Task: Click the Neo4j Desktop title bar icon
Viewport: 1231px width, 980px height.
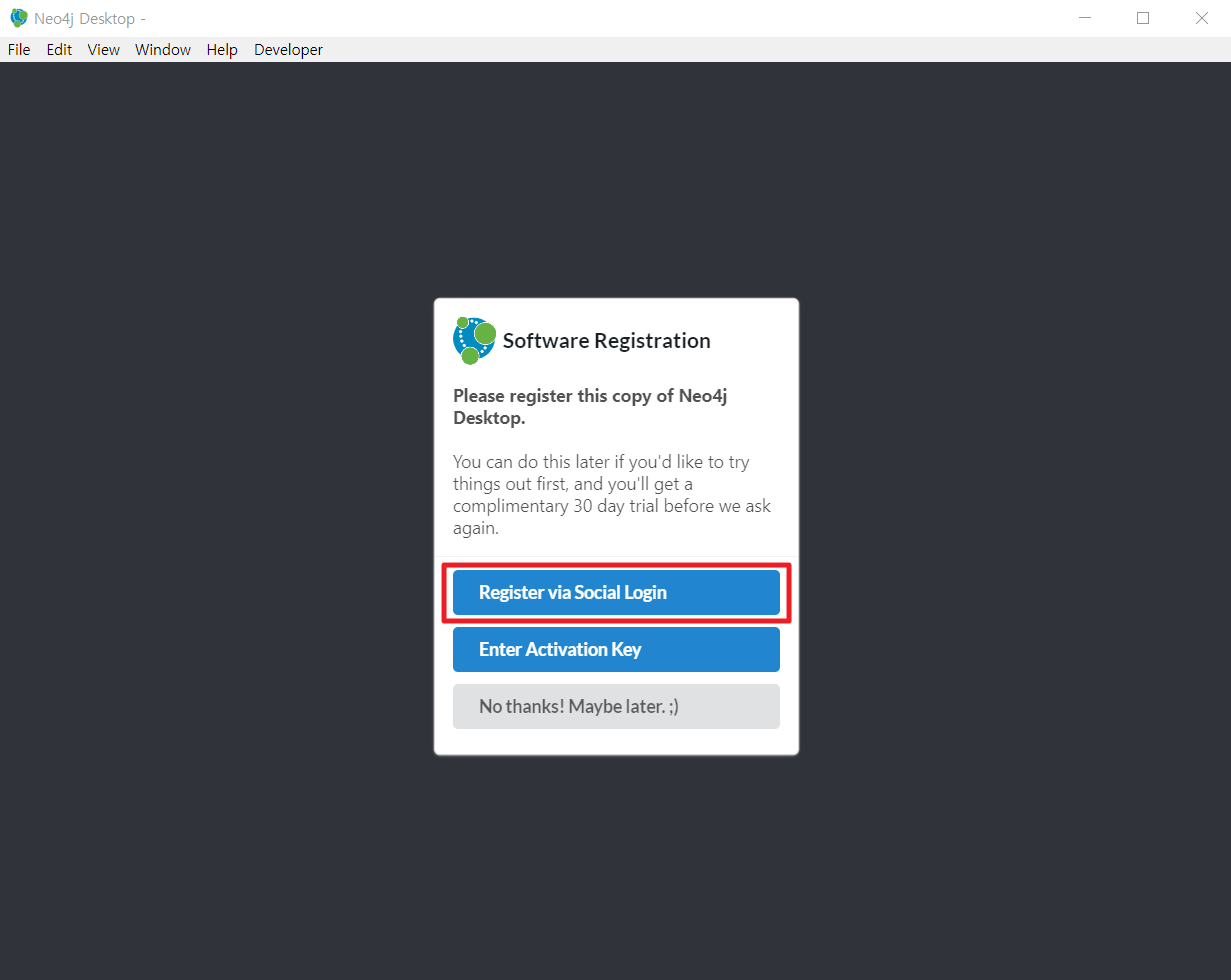Action: coord(19,18)
